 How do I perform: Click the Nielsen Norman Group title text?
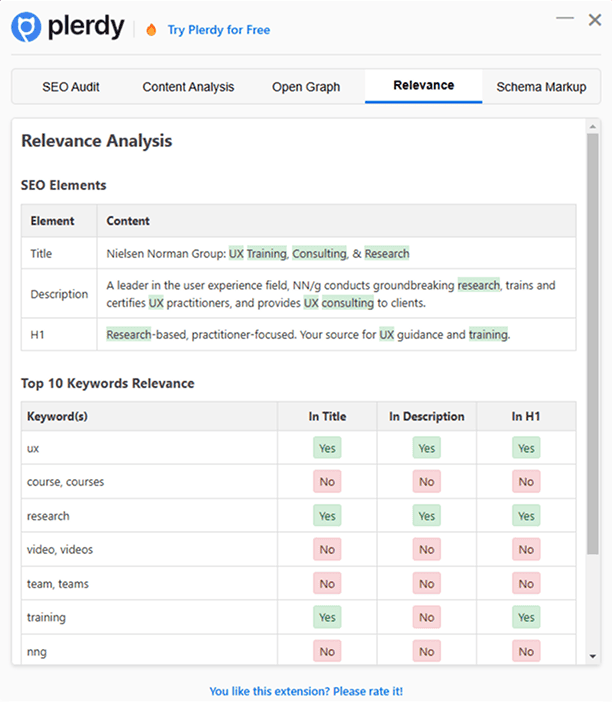(x=258, y=253)
